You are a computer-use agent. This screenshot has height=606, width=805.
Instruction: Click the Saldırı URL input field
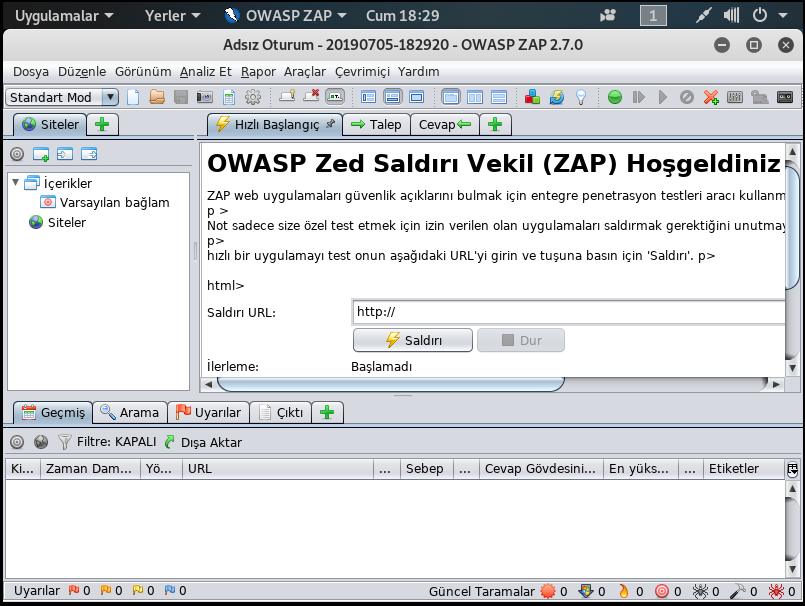coord(569,312)
